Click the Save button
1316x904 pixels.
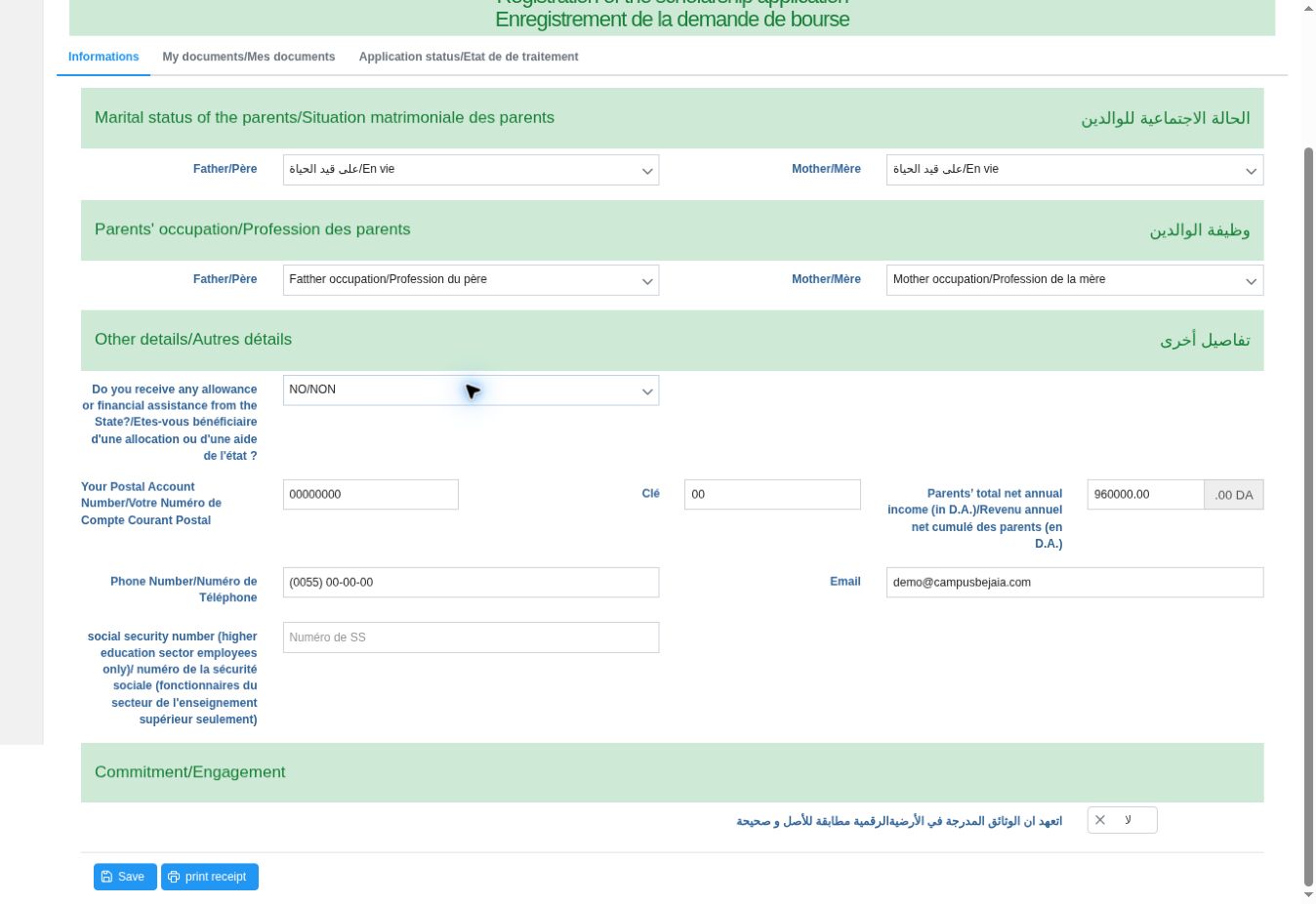click(125, 877)
